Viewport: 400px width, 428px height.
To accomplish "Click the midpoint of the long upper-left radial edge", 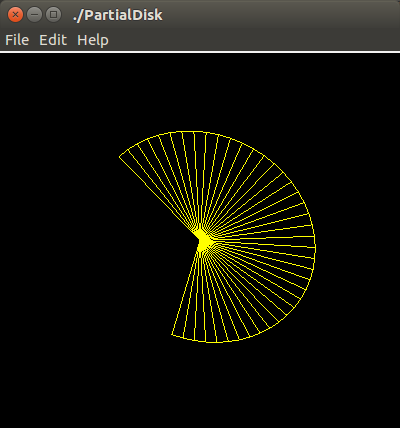I will click(160, 198).
